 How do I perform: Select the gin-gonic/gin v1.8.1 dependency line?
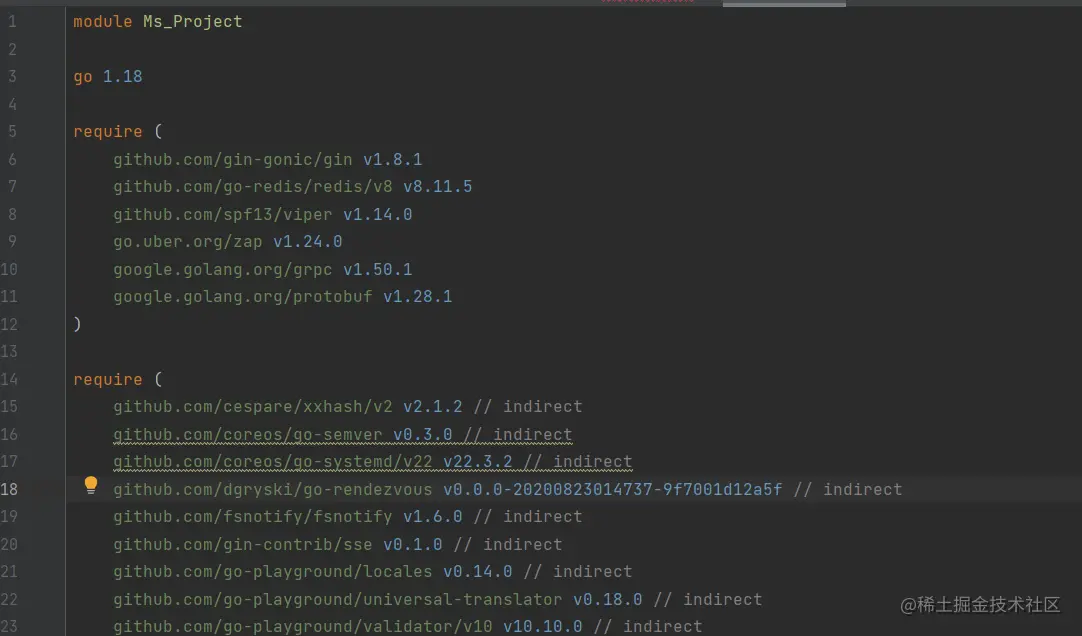(268, 159)
